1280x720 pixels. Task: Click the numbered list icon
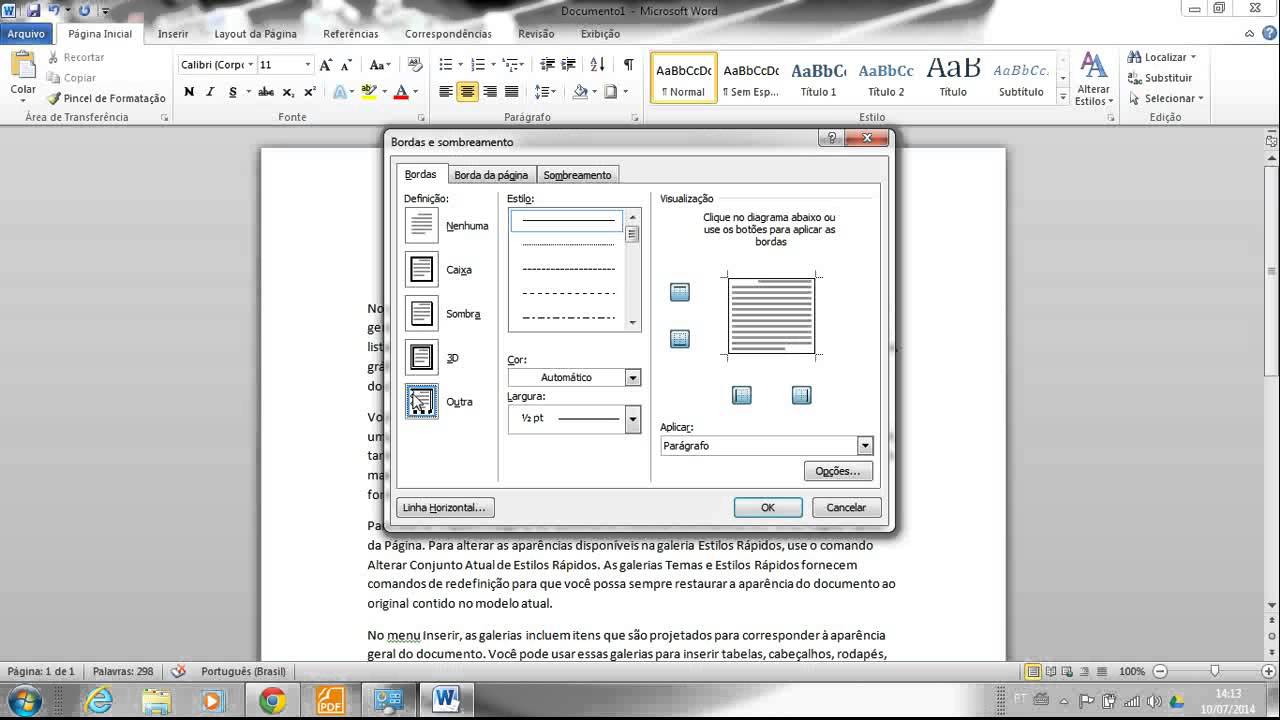478,65
